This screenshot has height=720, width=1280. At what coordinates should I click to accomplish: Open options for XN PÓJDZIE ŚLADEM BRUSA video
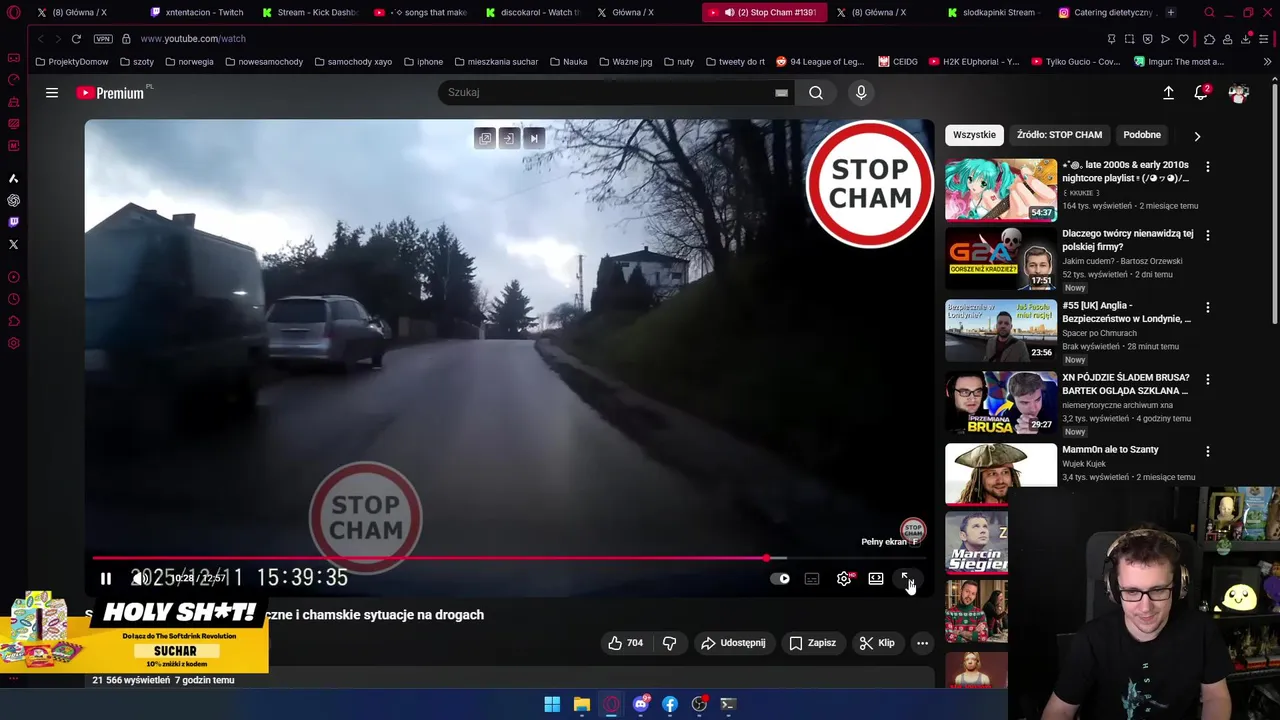1207,380
